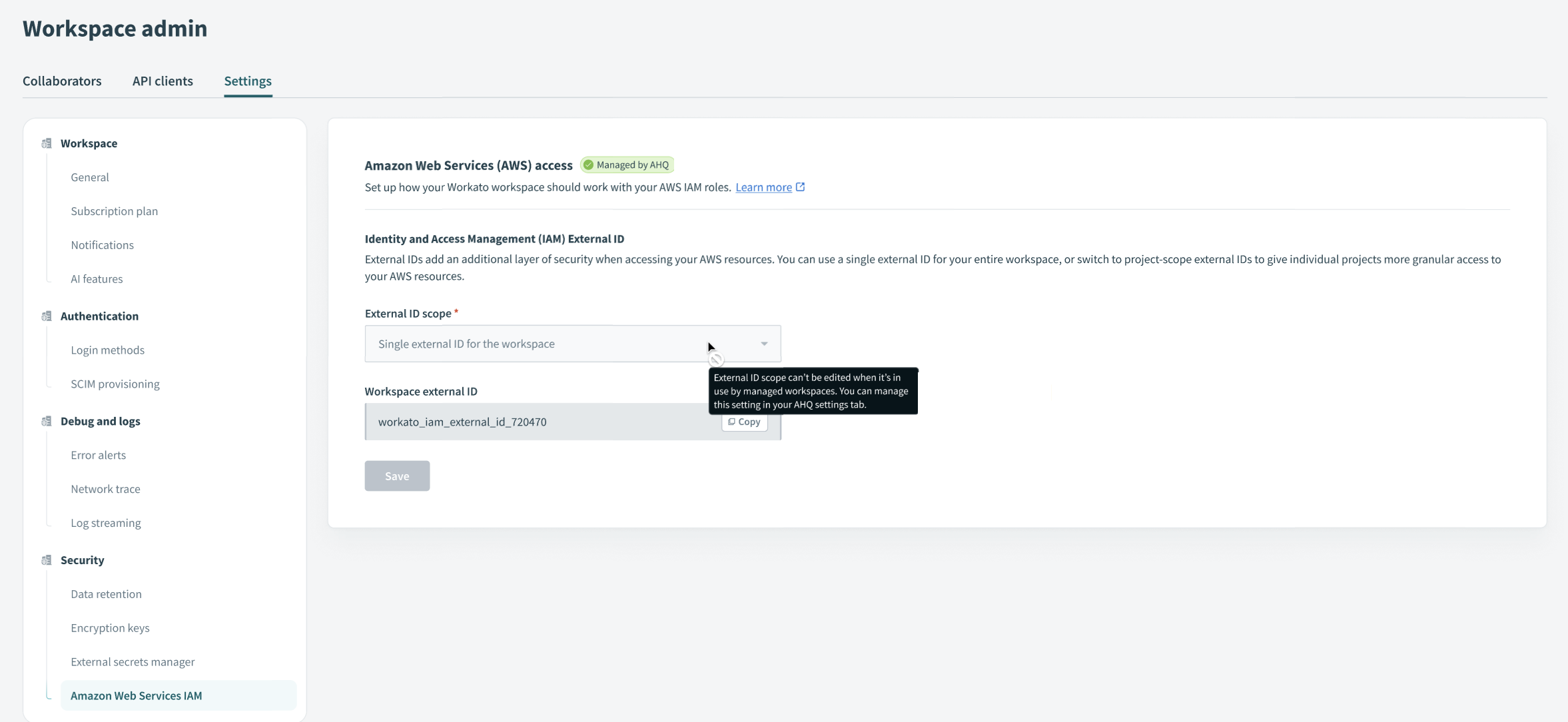Select the External ID scope combo box
Image resolution: width=1568 pixels, height=722 pixels.
pyautogui.click(x=533, y=344)
